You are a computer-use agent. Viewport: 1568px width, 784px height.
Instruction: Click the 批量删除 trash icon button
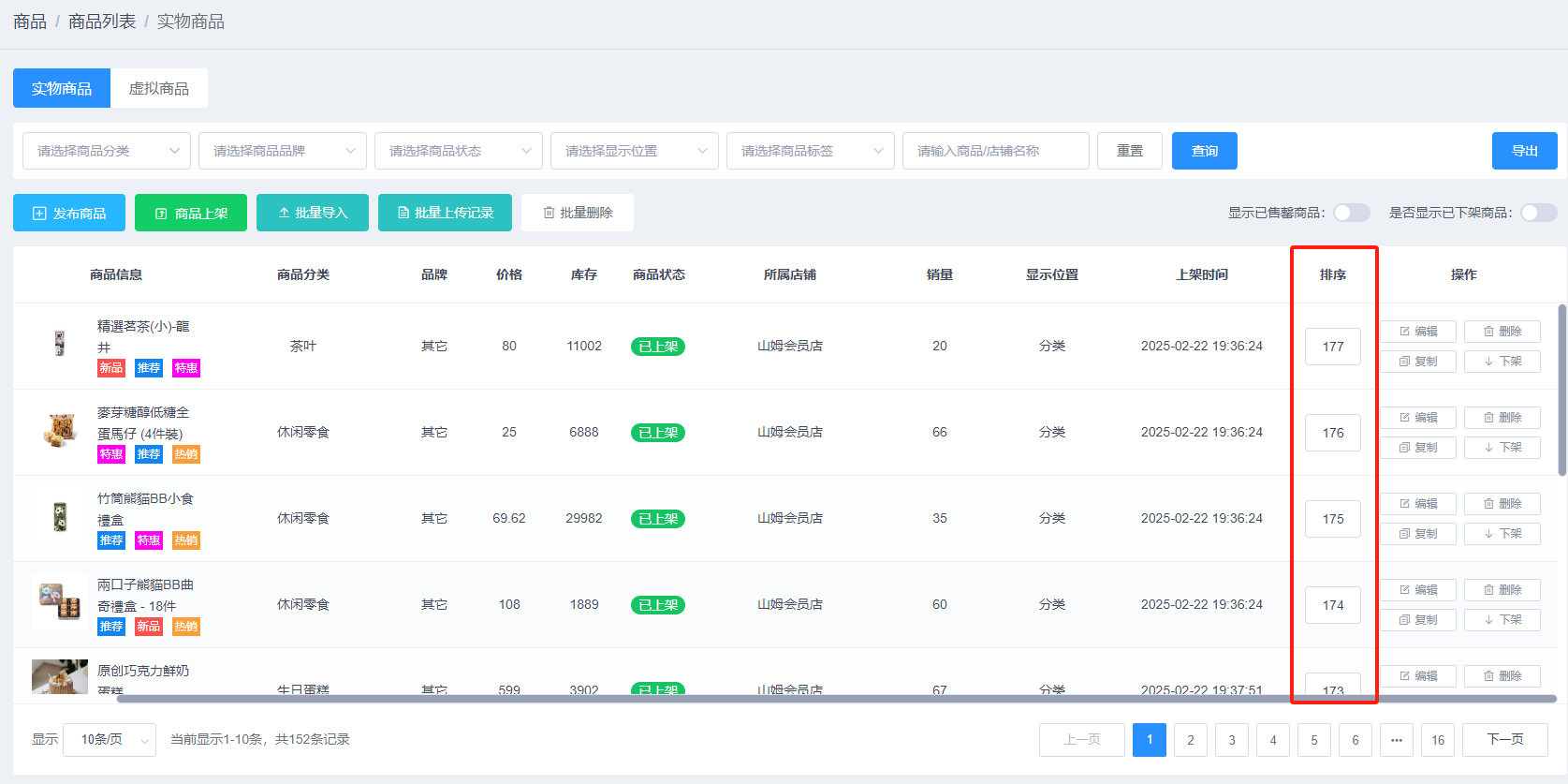578,213
